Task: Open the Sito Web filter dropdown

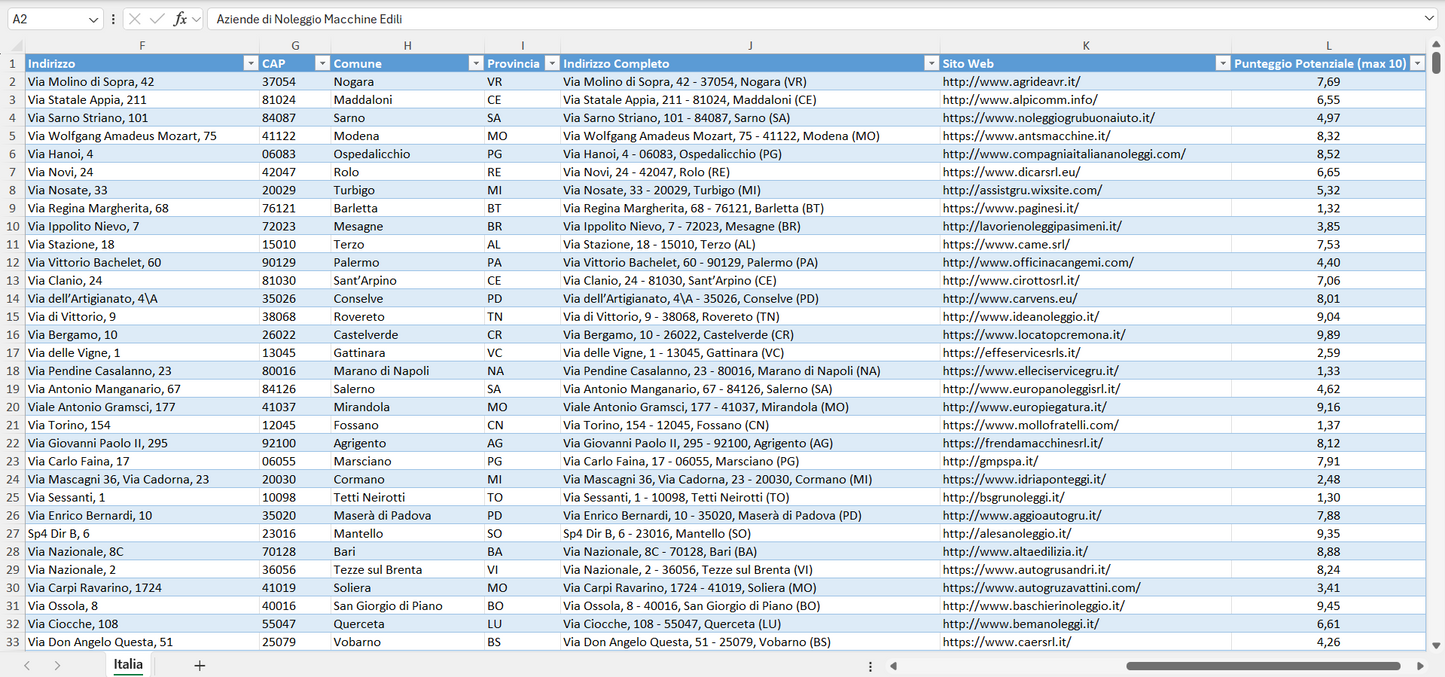Action: coord(1221,63)
